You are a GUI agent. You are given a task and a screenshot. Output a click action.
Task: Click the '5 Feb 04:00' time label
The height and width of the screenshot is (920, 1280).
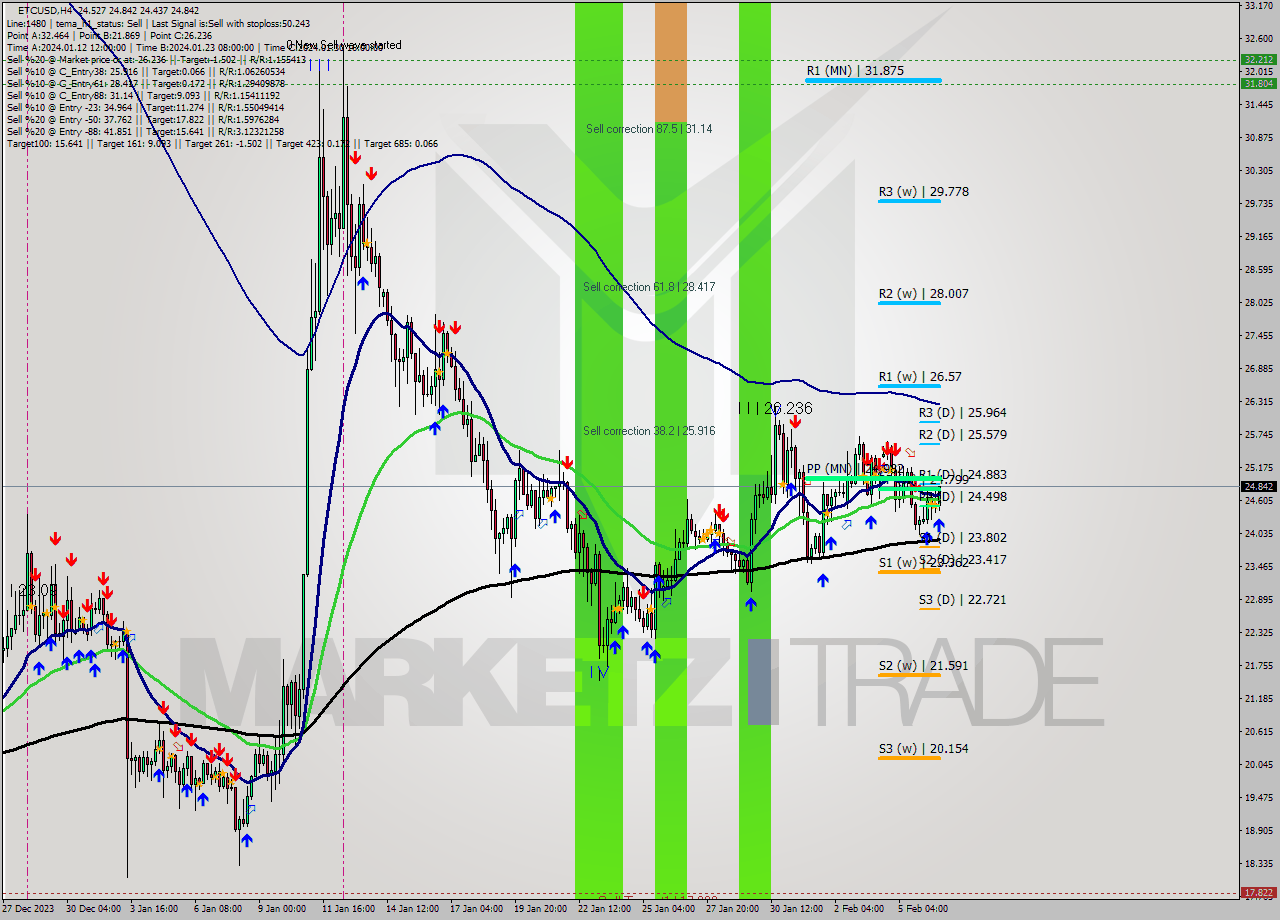(923, 909)
